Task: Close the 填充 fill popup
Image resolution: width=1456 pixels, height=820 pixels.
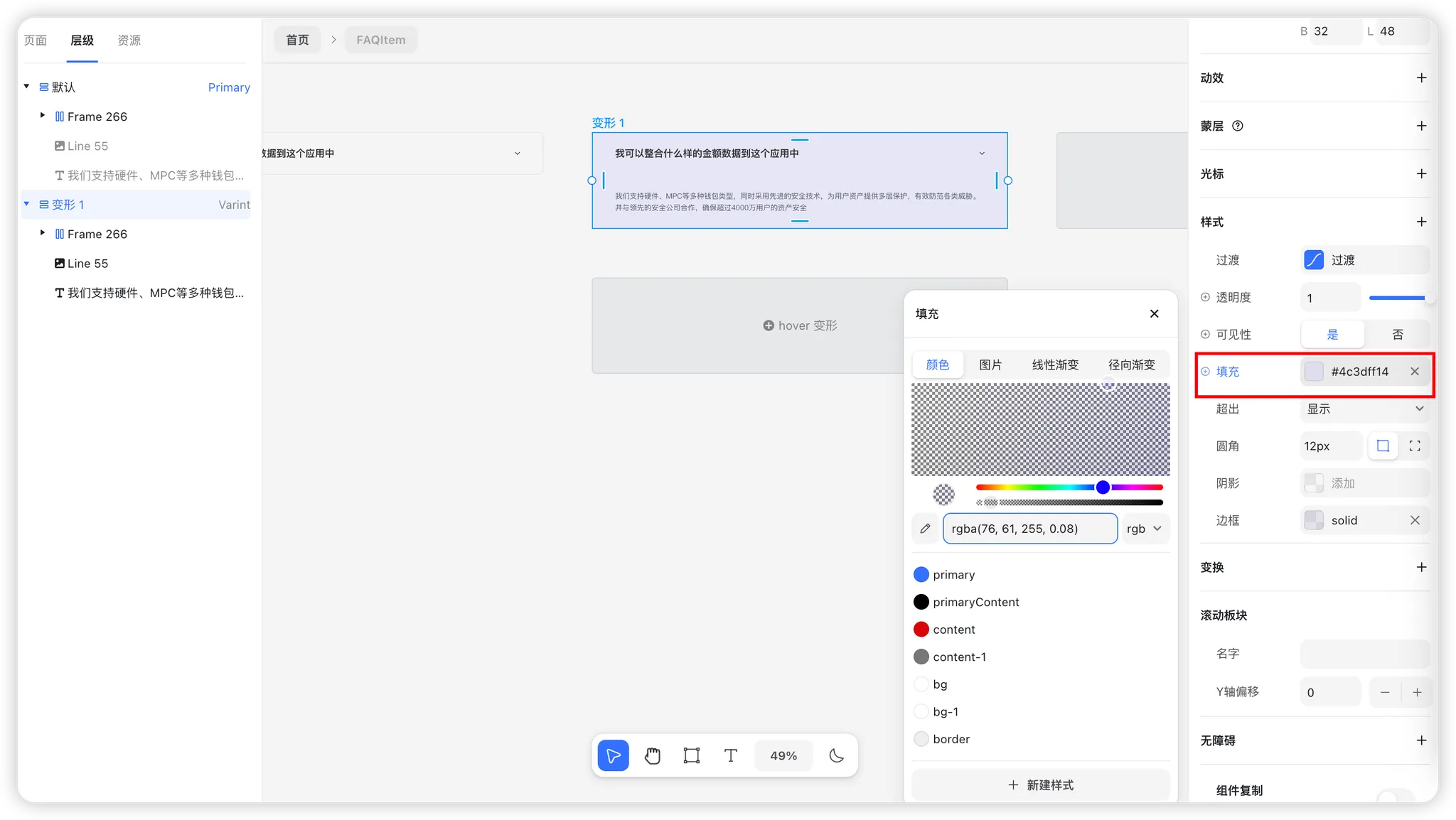Action: [x=1154, y=313]
